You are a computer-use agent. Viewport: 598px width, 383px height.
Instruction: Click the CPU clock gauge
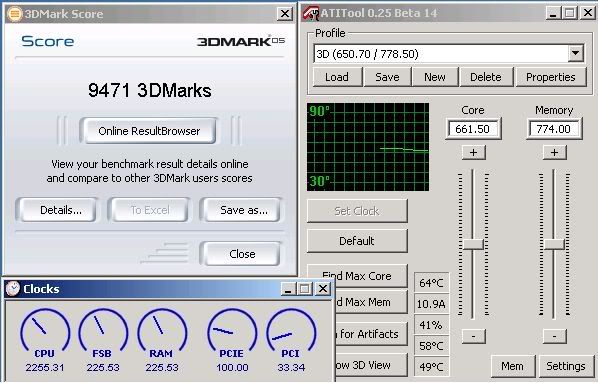point(45,330)
